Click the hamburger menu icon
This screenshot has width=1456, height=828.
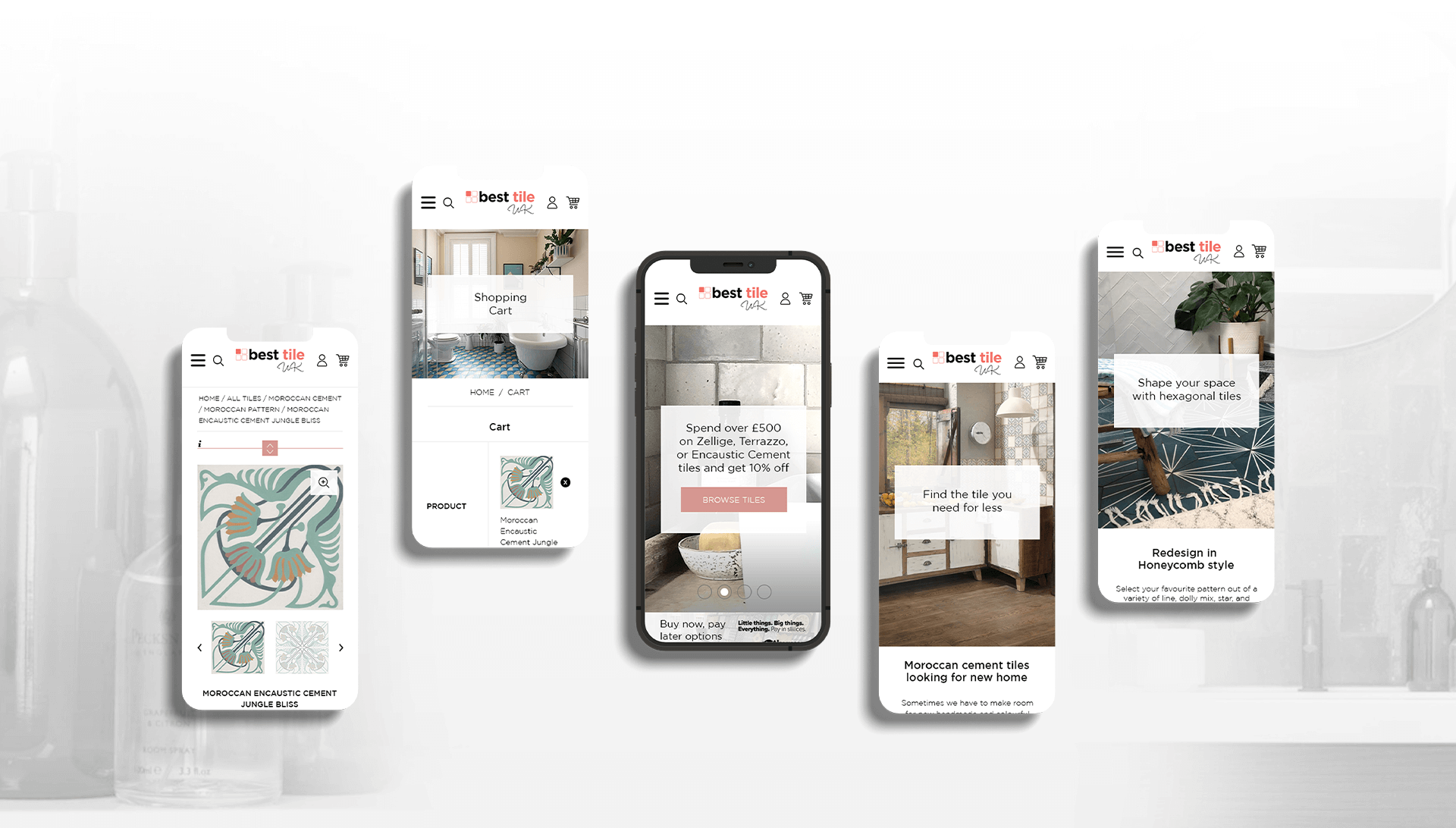197,360
